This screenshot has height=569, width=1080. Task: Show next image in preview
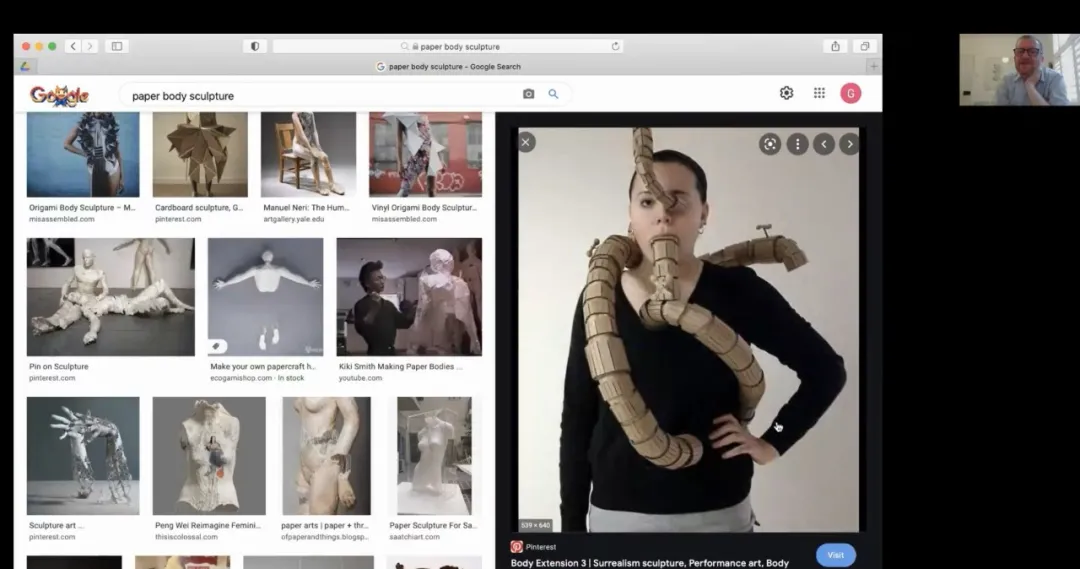(850, 144)
